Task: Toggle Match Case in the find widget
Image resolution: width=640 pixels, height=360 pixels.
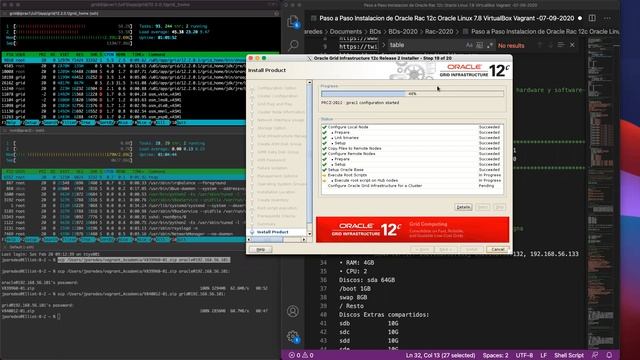Action: pos(469,45)
